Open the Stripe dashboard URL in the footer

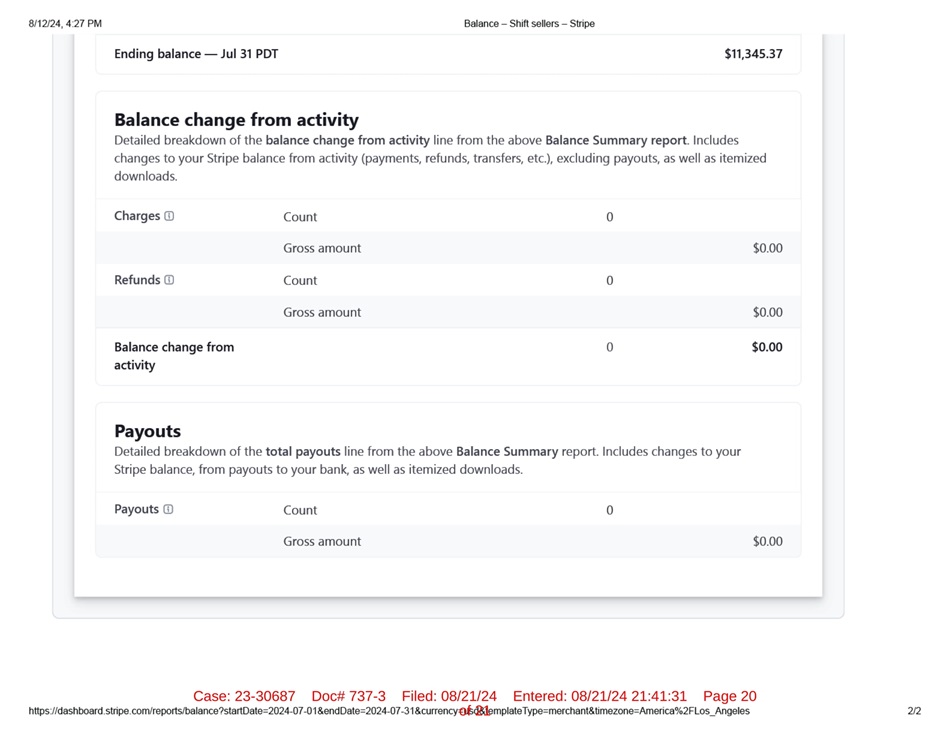(x=389, y=711)
